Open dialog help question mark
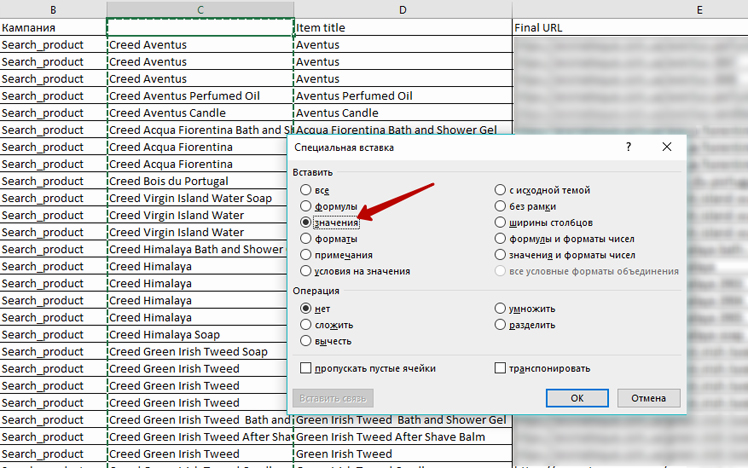This screenshot has width=748, height=468. click(x=628, y=147)
